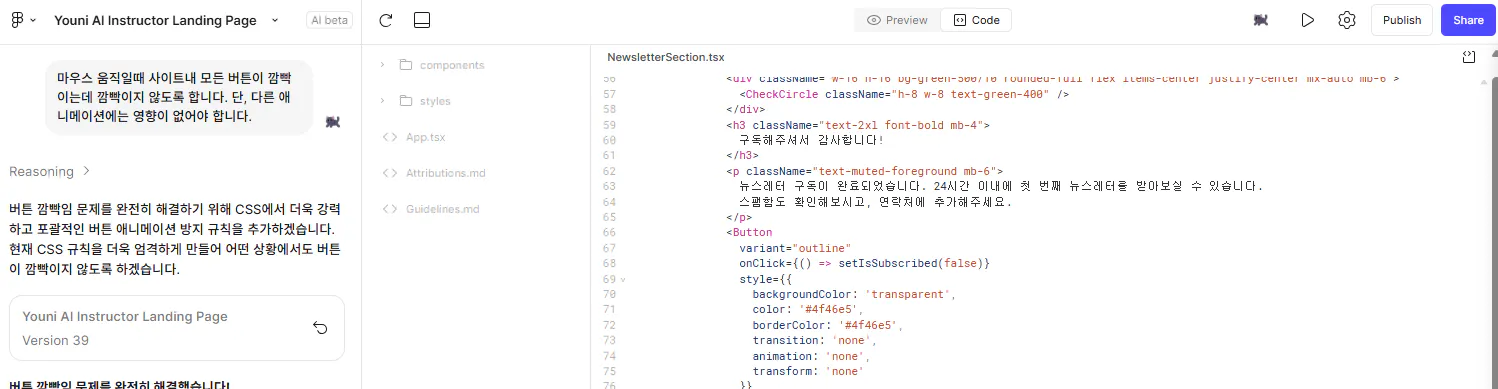1498x389 pixels.
Task: Open the user avatar in top bar
Action: (x=1261, y=20)
